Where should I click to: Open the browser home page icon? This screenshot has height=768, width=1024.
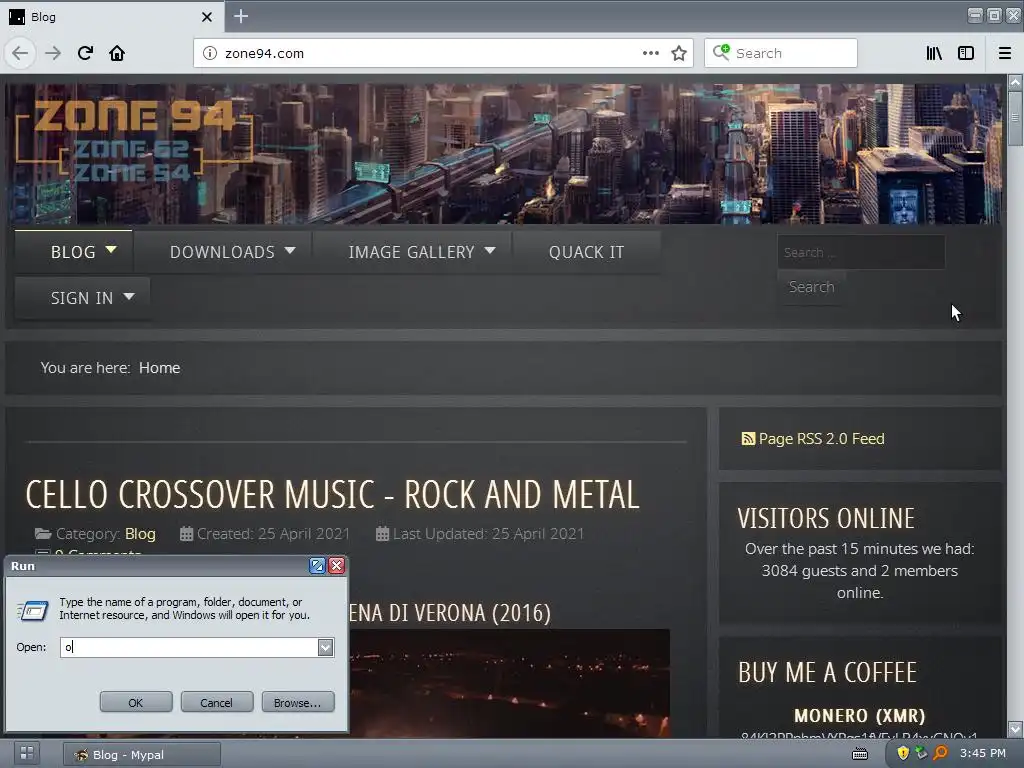[x=117, y=53]
